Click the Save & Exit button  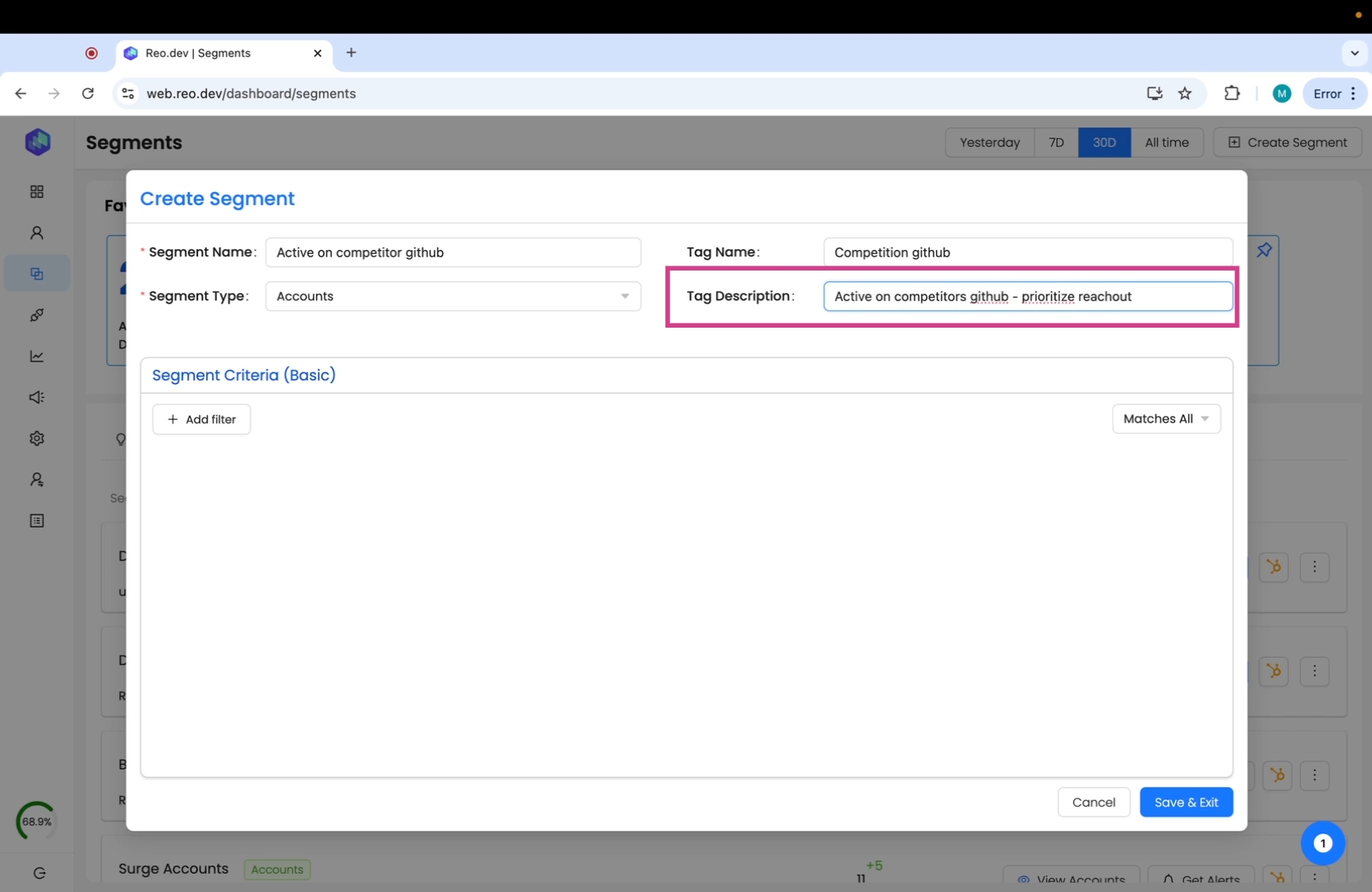tap(1185, 802)
